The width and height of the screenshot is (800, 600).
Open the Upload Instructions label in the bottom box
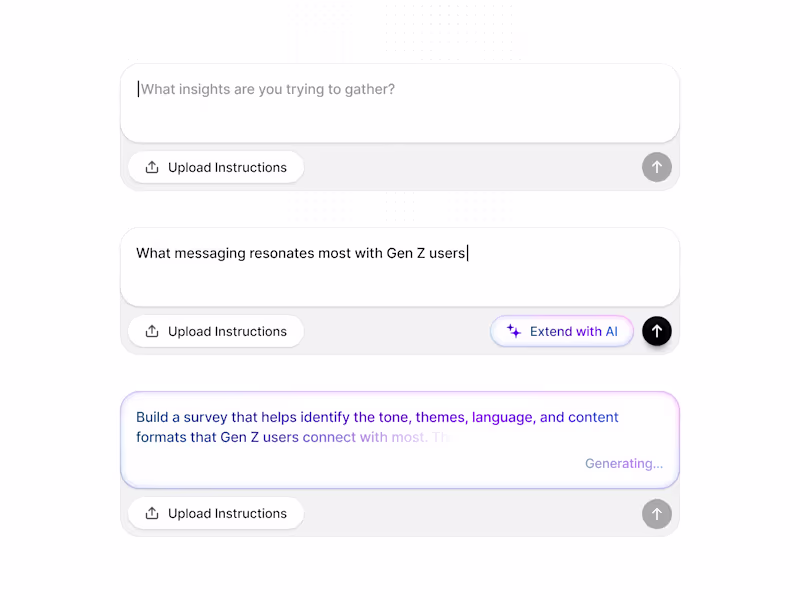point(227,514)
